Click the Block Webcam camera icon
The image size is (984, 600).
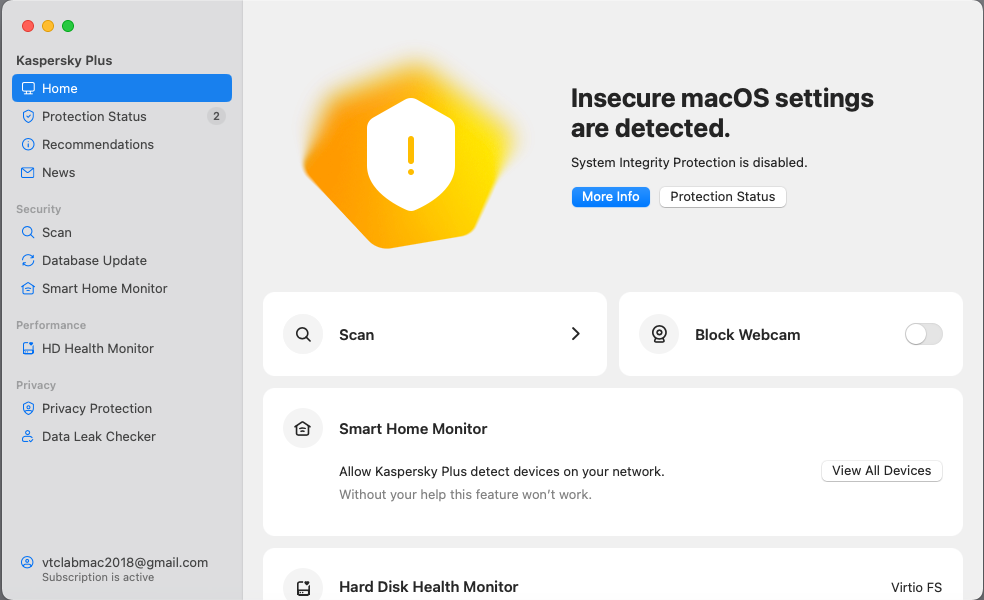[659, 334]
